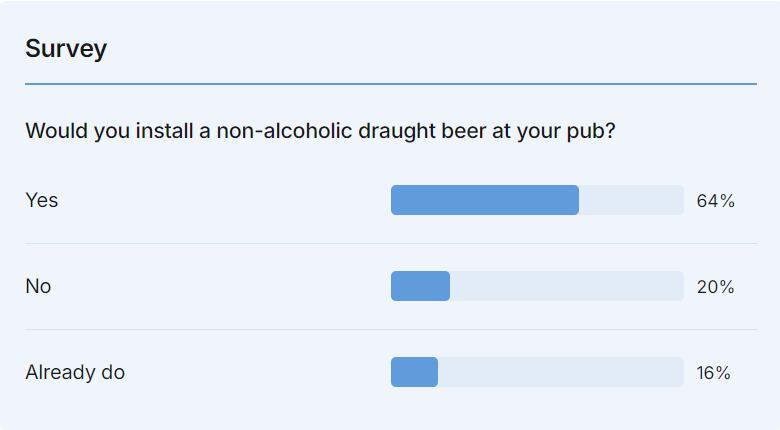Click the empty part of the Already do bar
Image resolution: width=780 pixels, height=430 pixels.
click(560, 372)
